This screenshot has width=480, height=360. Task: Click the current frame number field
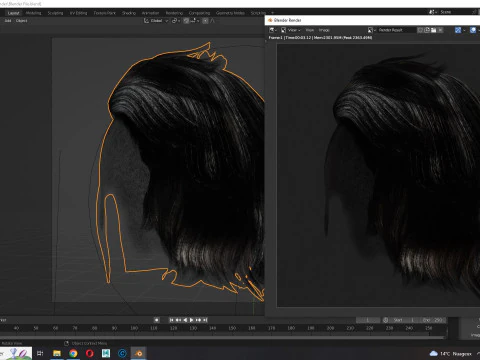point(368,320)
